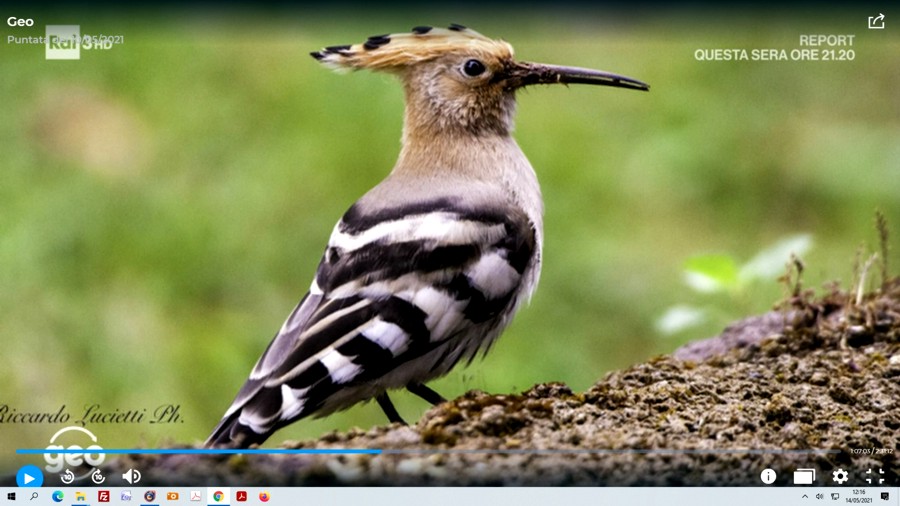Open the taskbar clock and date

859,497
